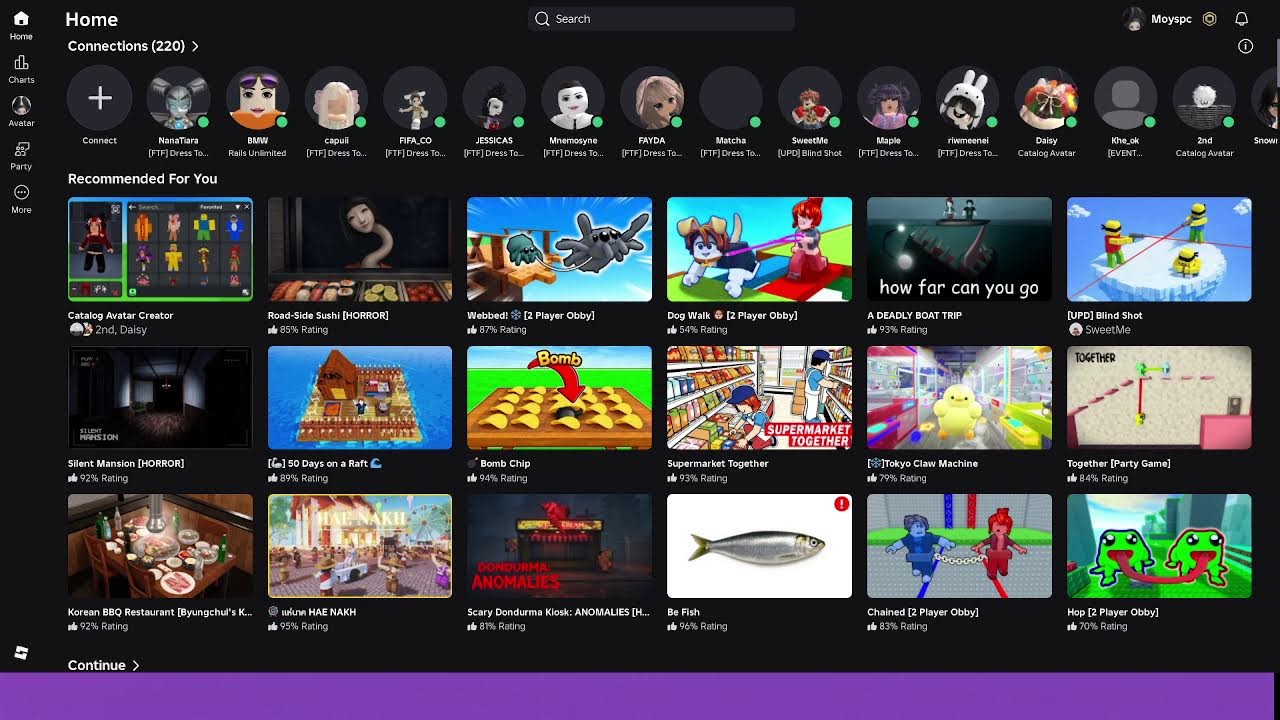Screen dimensions: 1280x720
Task: Open Tokyo Claw Machine thumbnail
Action: point(959,398)
